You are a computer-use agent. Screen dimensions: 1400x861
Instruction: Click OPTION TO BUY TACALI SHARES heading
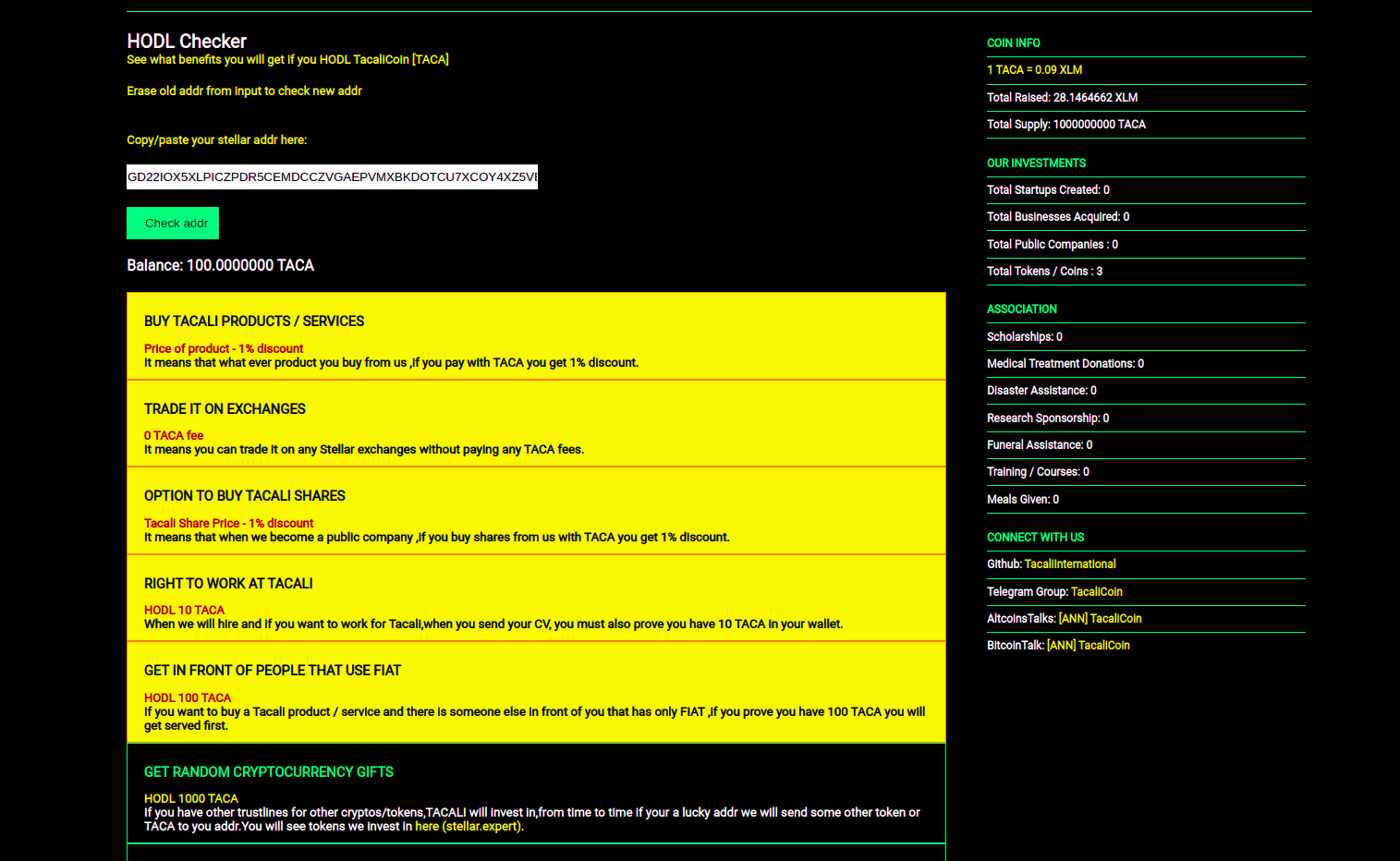(x=245, y=495)
